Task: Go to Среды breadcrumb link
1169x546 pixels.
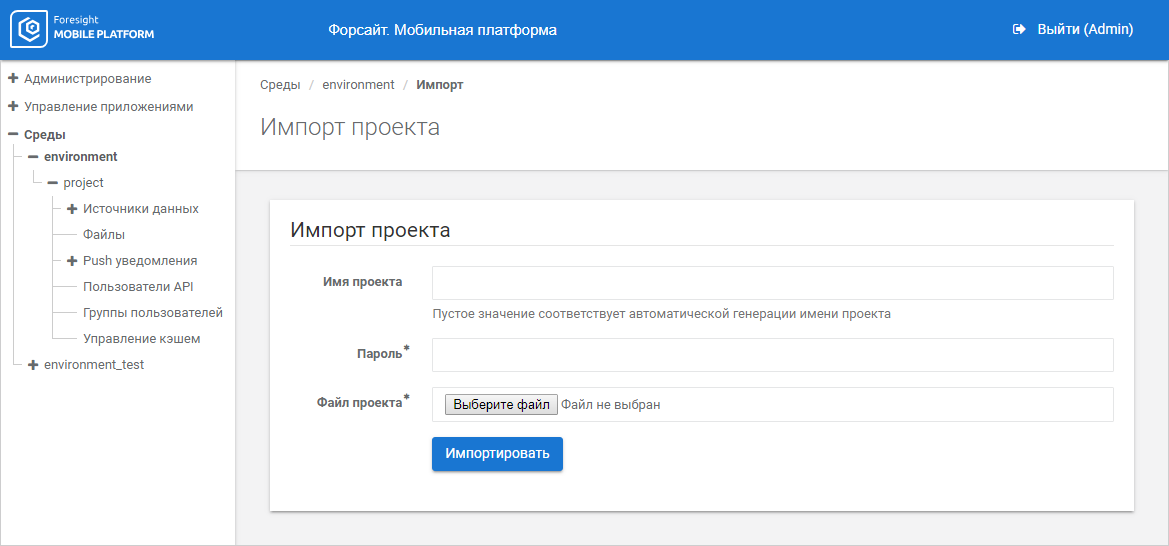Action: 280,85
